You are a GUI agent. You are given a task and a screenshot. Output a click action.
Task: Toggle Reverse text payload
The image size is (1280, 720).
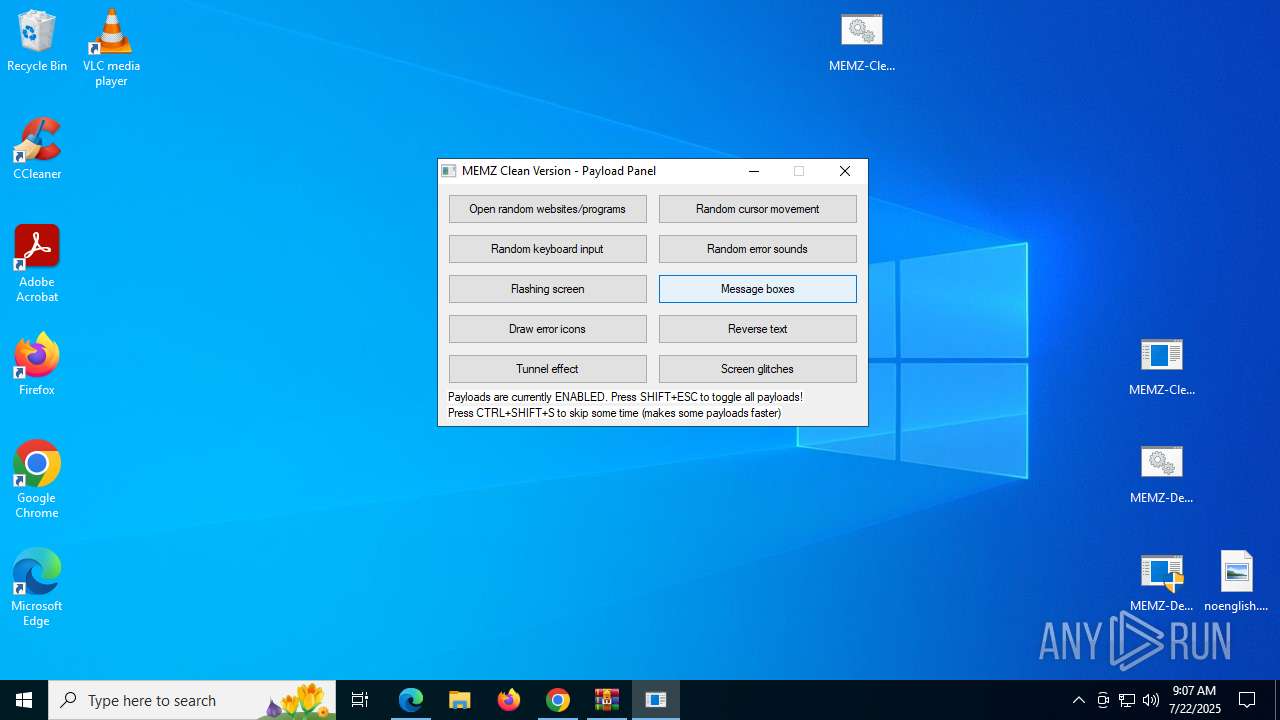click(x=758, y=329)
